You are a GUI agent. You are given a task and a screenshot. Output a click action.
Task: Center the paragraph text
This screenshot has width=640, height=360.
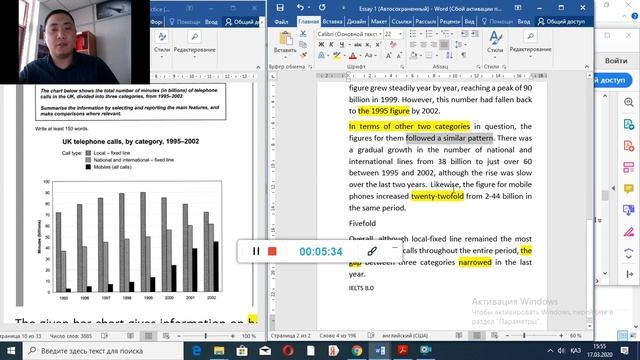(x=423, y=44)
